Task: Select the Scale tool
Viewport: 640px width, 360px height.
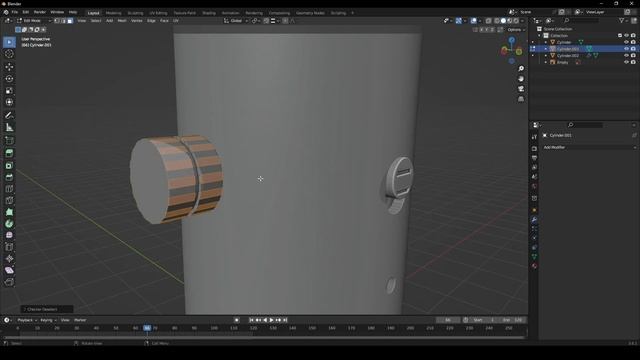Action: pos(9,90)
